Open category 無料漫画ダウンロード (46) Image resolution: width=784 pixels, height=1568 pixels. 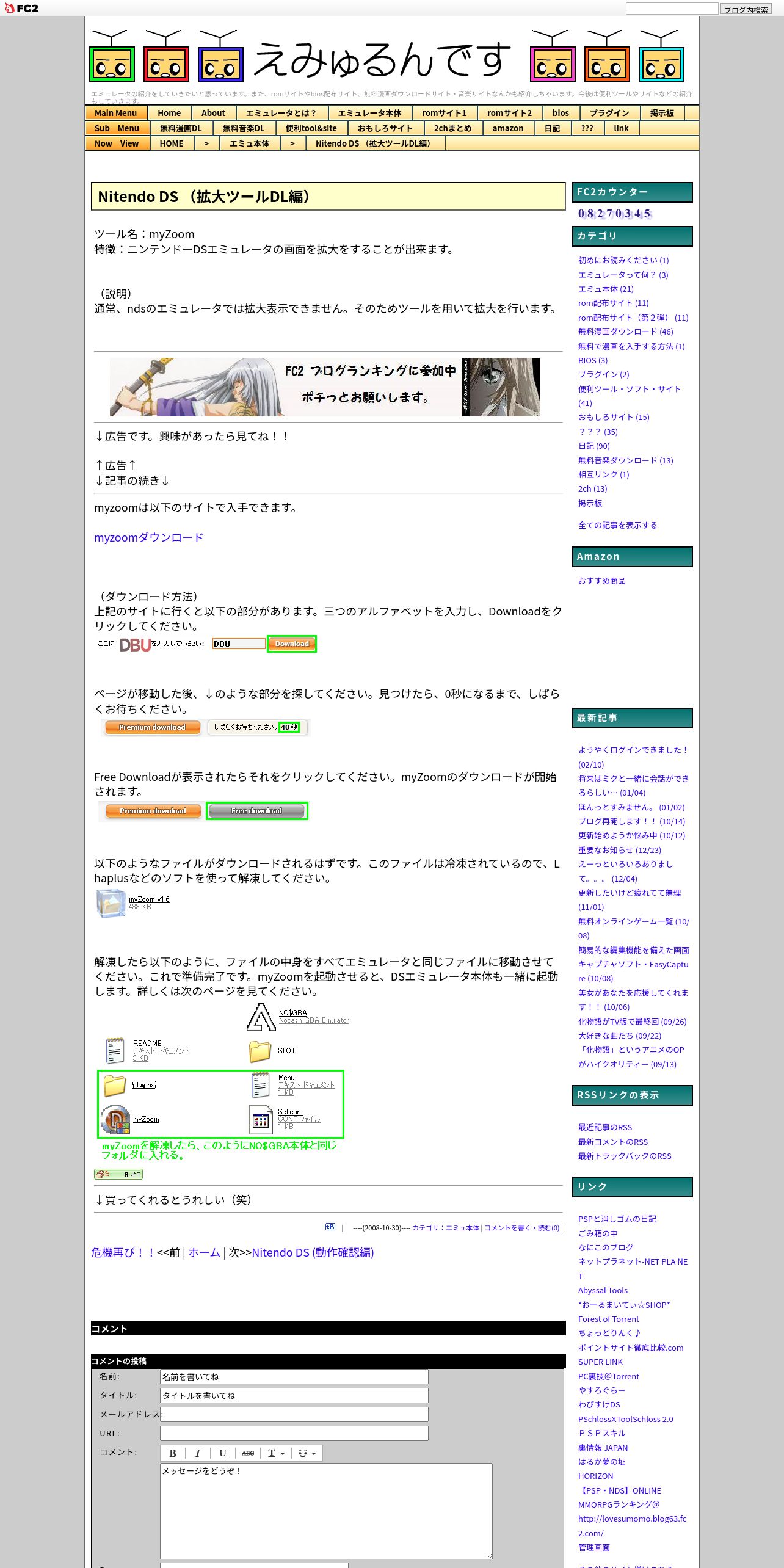[x=626, y=332]
